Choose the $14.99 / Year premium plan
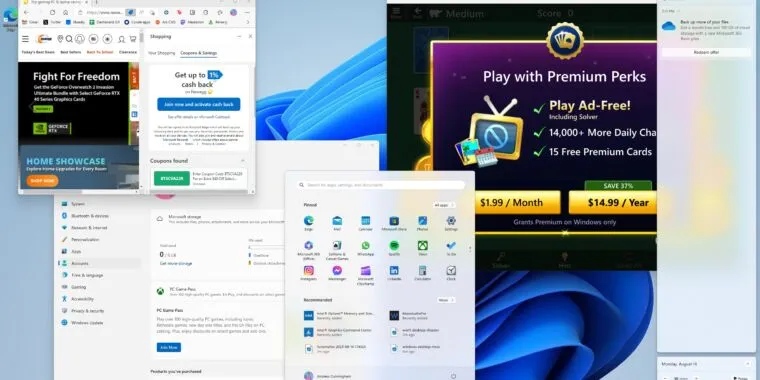The height and width of the screenshot is (380, 760). 613,202
